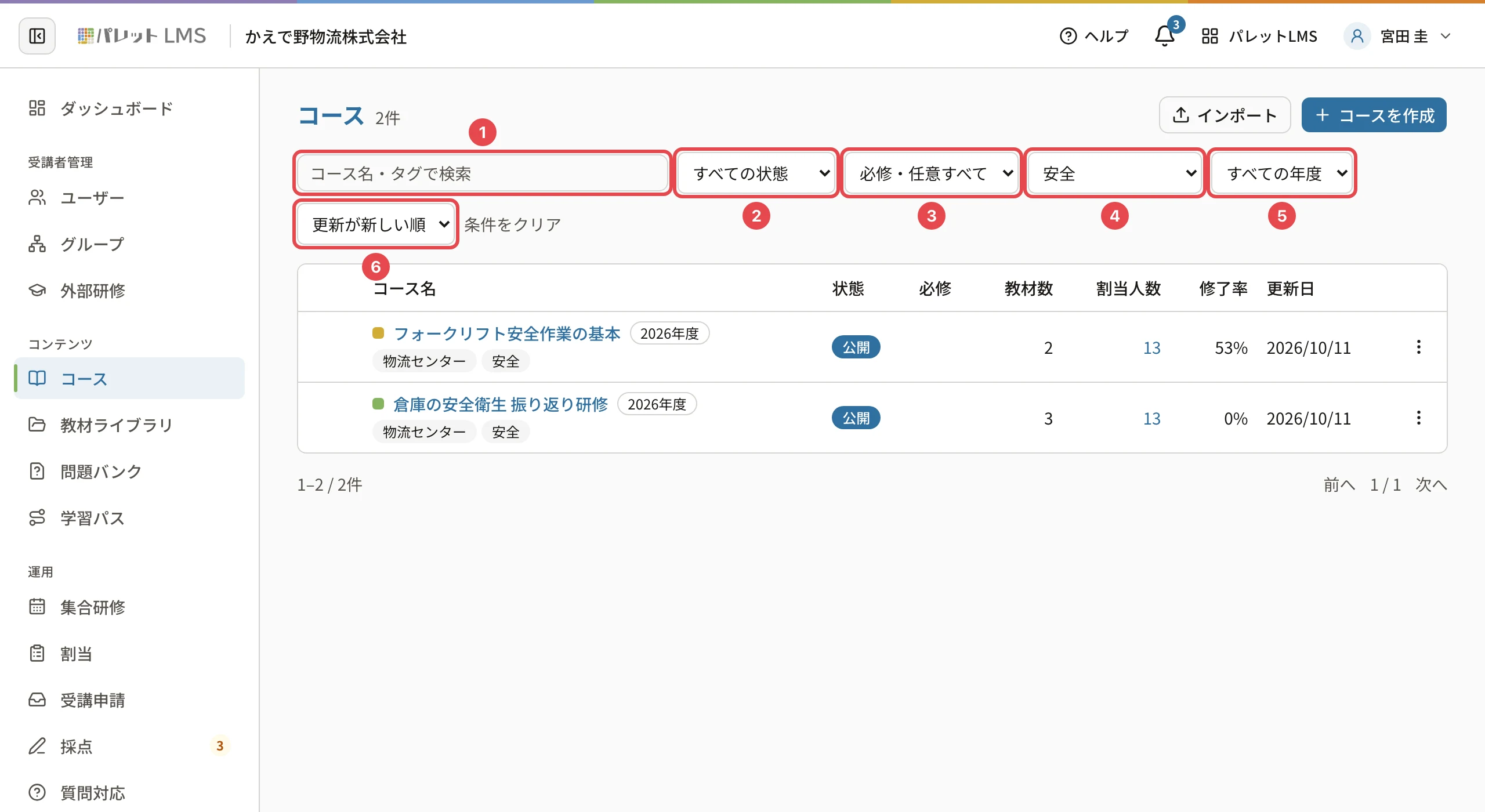Click the コース book icon in the sidebar
This screenshot has width=1485, height=812.
point(37,378)
